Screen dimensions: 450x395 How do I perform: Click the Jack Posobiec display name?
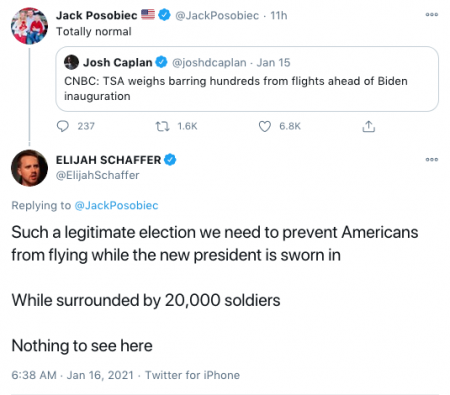point(97,15)
